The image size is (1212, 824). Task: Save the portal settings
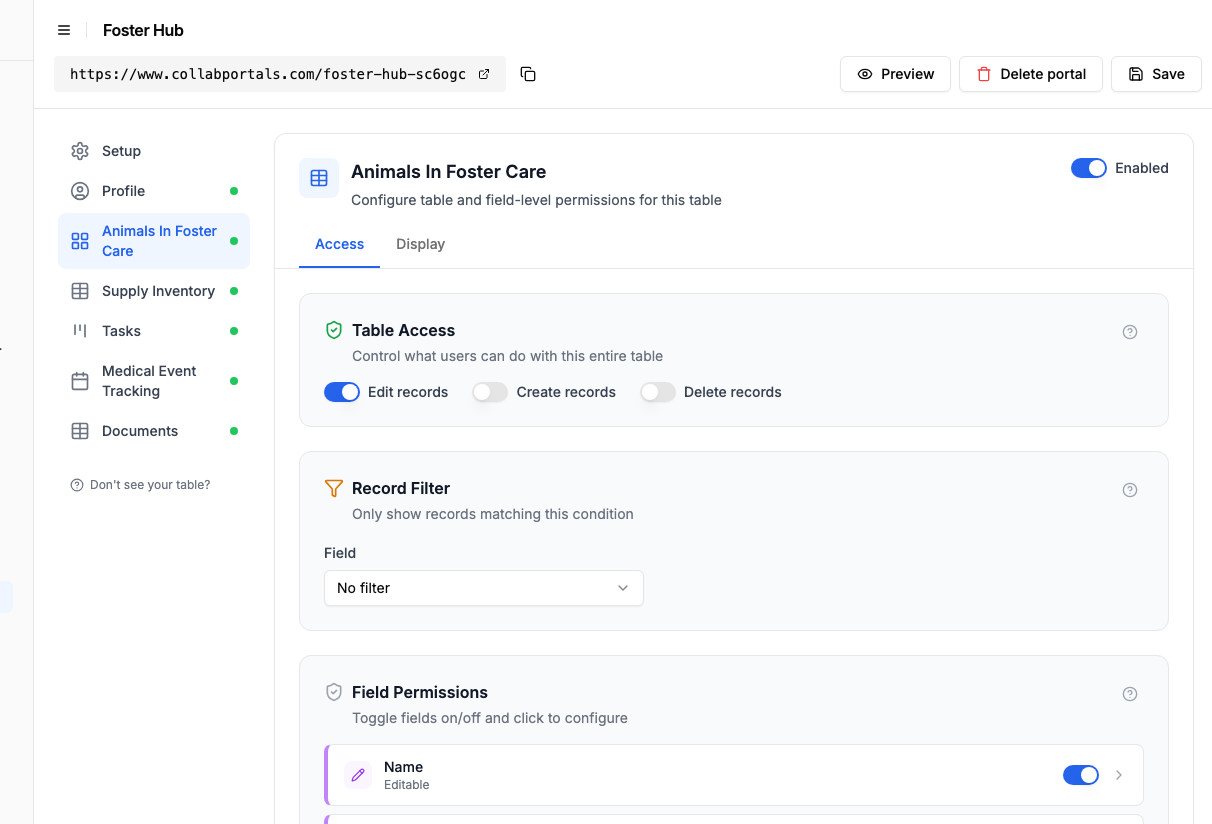coord(1156,74)
